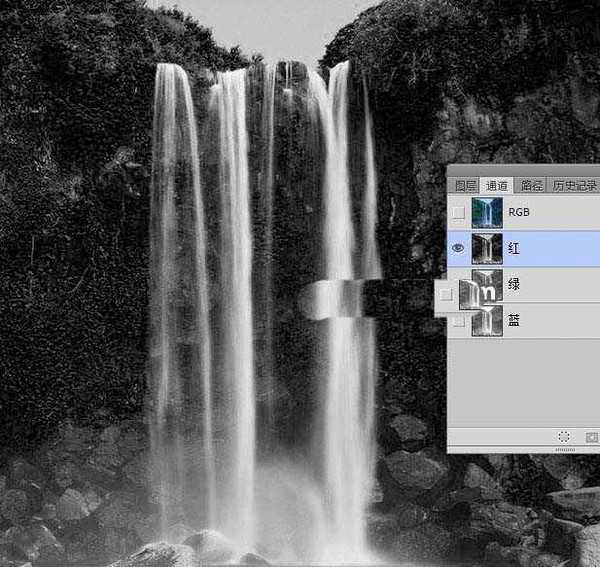600x567 pixels.
Task: Show the RGB composite channel visibility box
Action: 458,213
